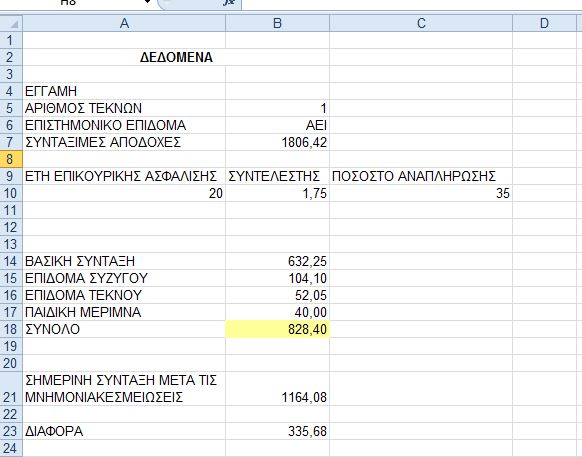Select column A header
Viewport: 582px width, 457px height.
(x=124, y=23)
